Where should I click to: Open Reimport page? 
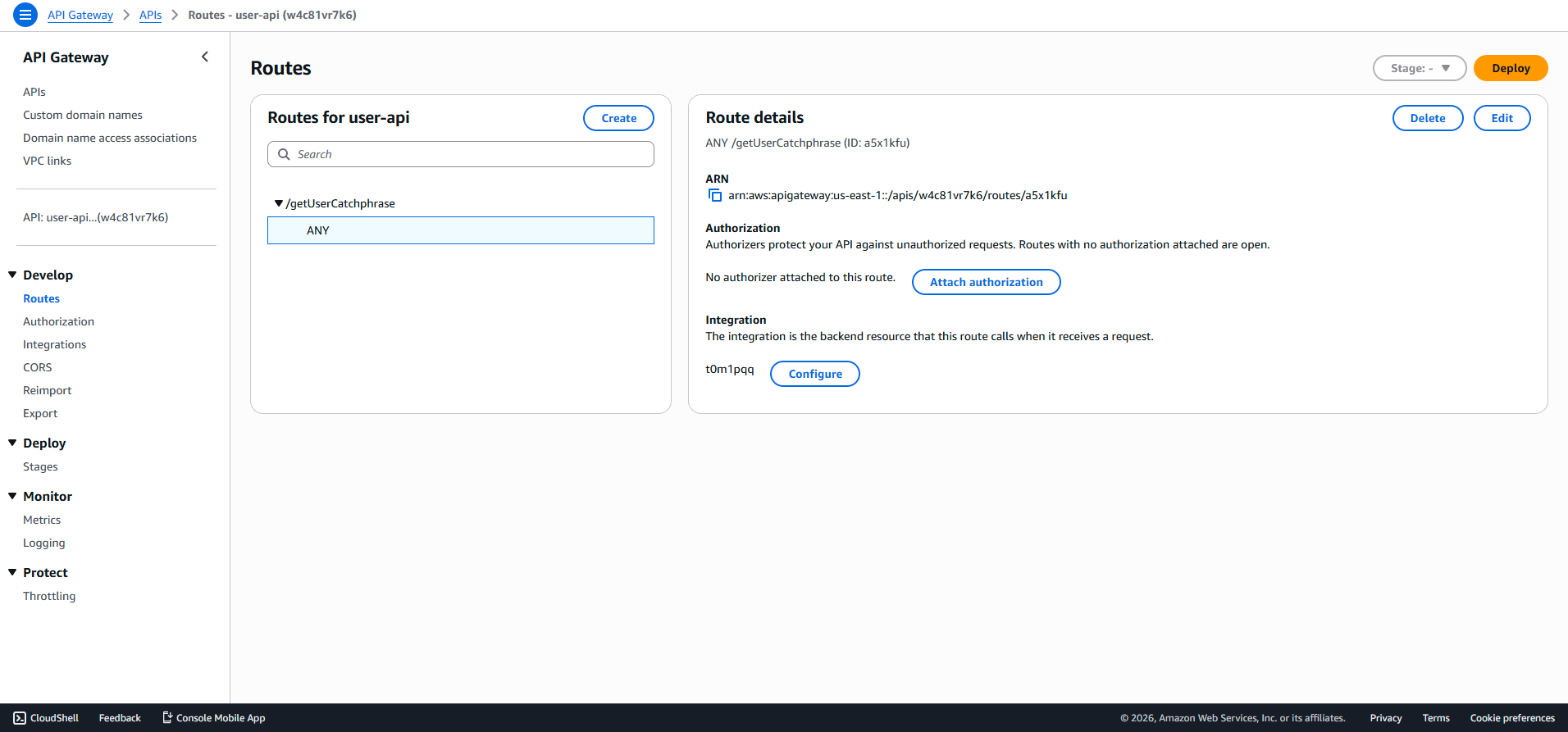click(47, 390)
